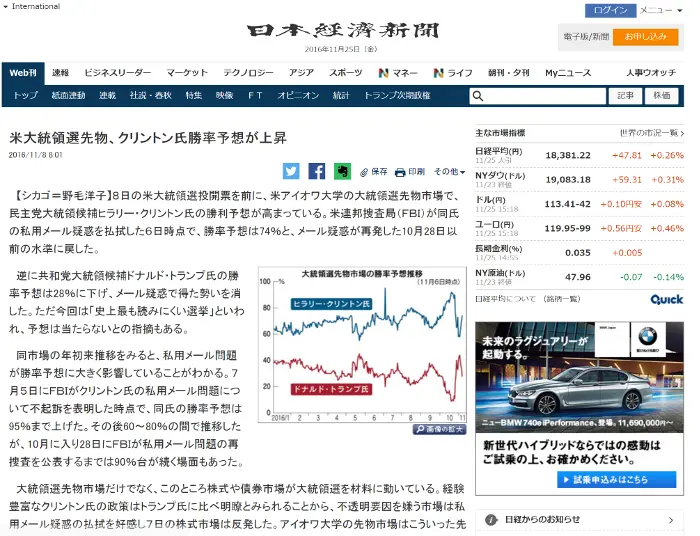Expand 日経からのお知らせ section

click(580, 518)
